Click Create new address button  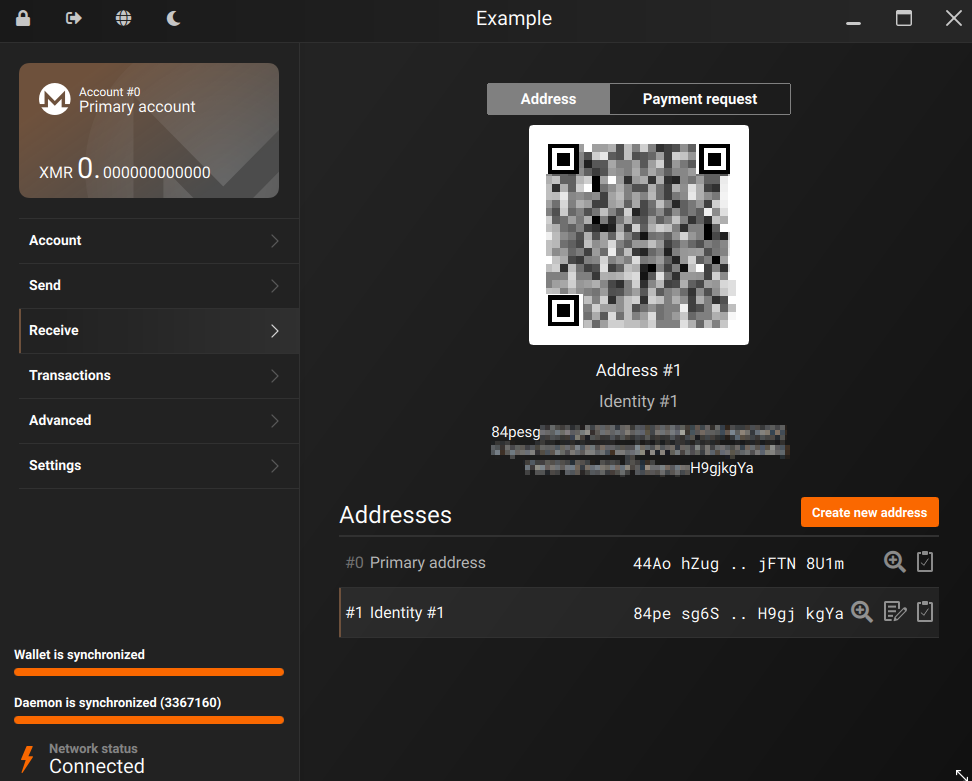point(869,513)
